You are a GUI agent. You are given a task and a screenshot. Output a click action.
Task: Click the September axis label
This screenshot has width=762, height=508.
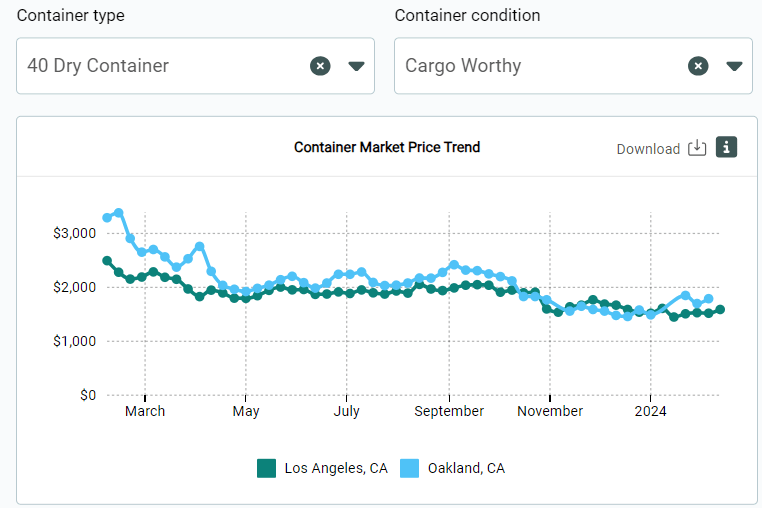449,411
